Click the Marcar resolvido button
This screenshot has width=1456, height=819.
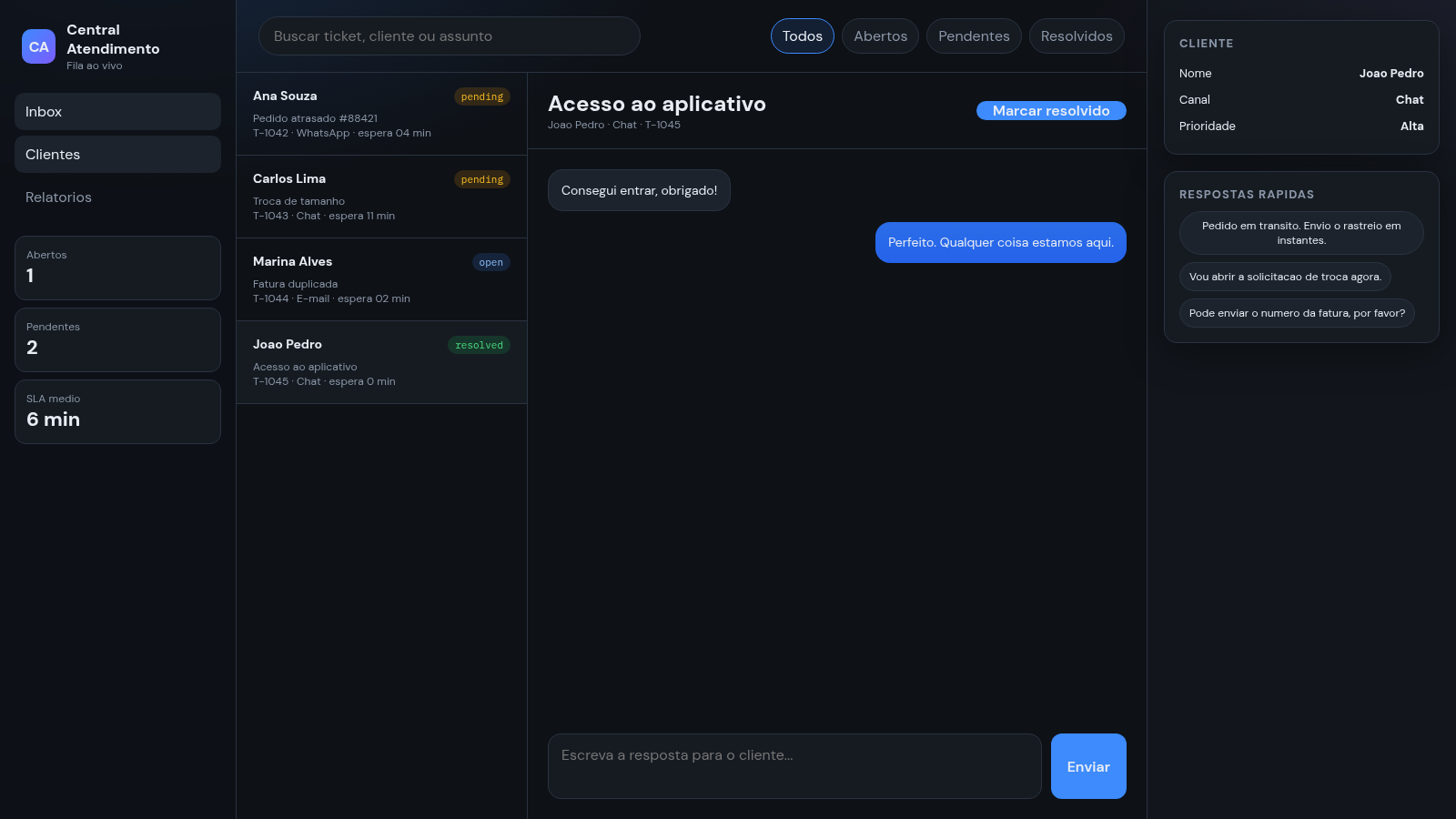point(1051,110)
